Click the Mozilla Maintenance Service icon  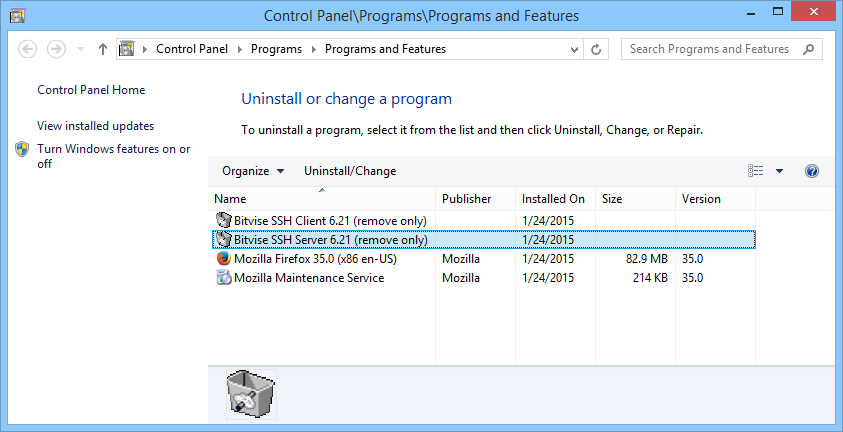223,278
